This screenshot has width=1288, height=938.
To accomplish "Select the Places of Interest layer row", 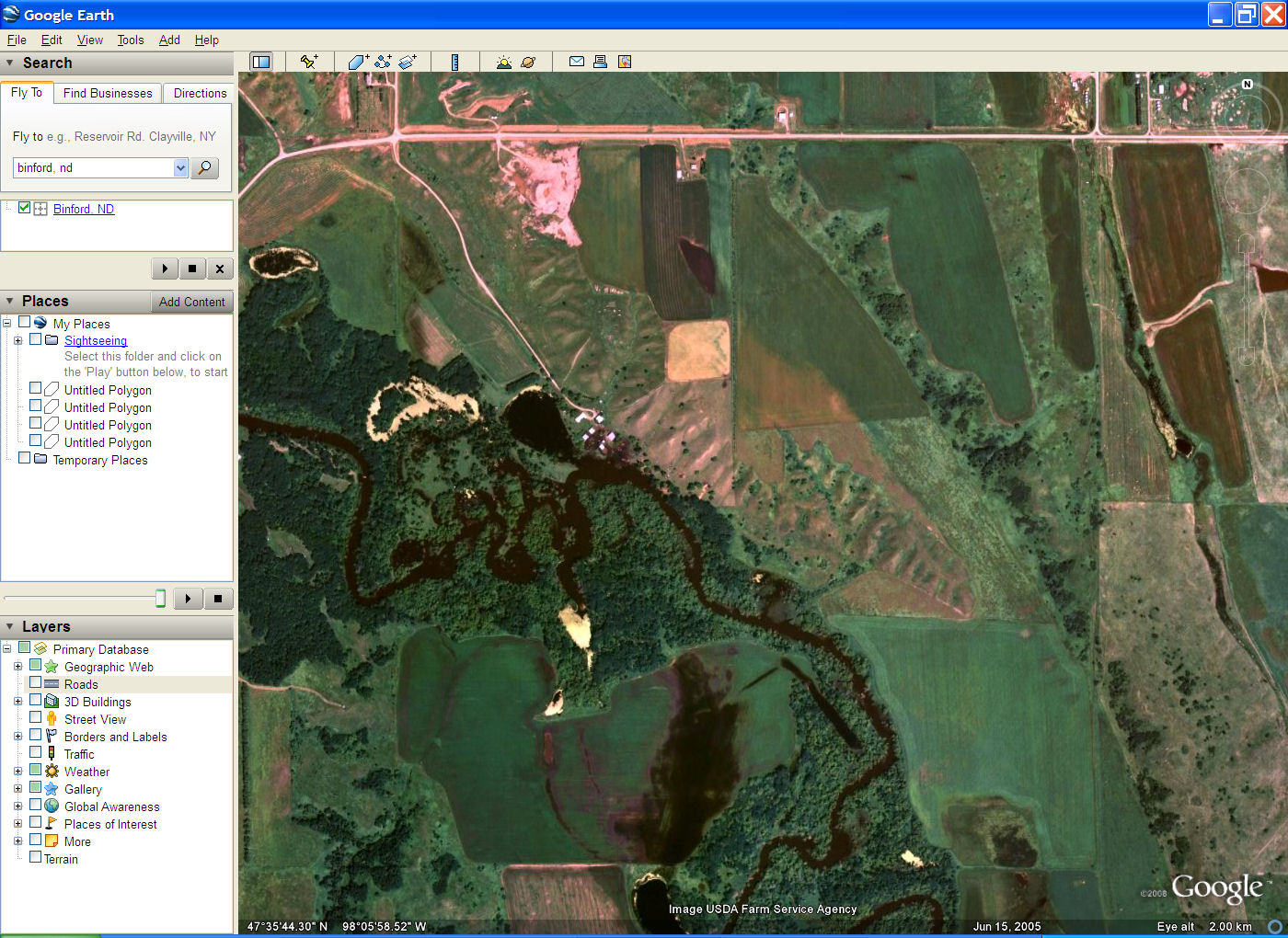I will 110,824.
